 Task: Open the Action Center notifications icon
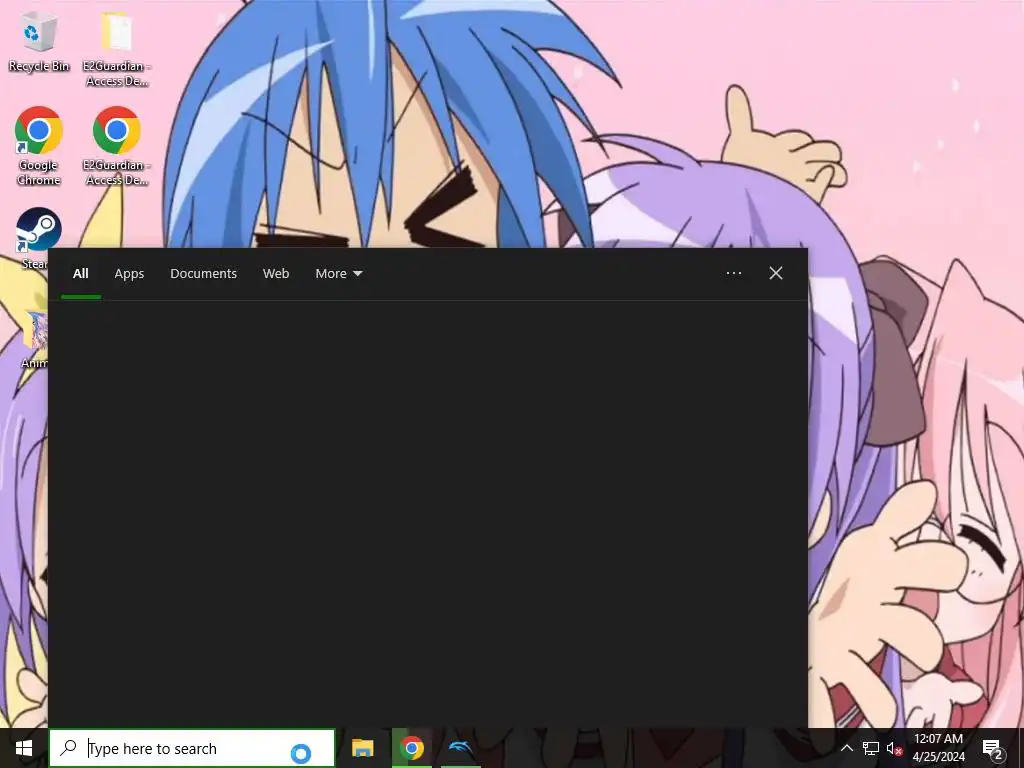pos(993,749)
